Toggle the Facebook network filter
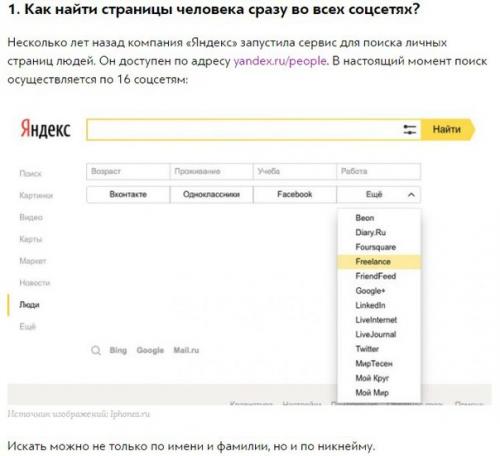 coord(295,194)
